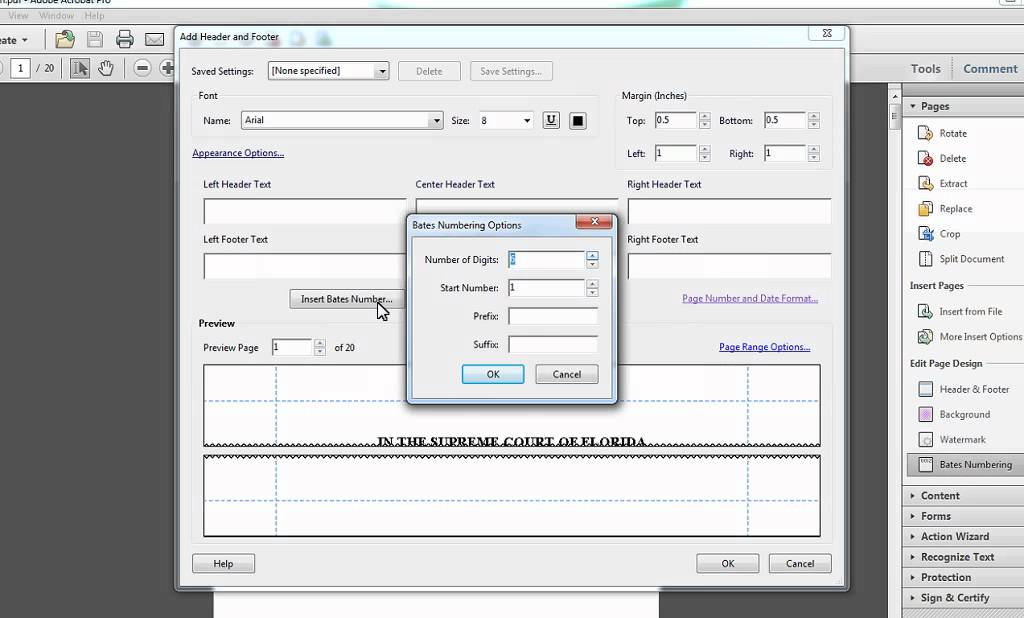Click the Suffix input field

pos(553,344)
